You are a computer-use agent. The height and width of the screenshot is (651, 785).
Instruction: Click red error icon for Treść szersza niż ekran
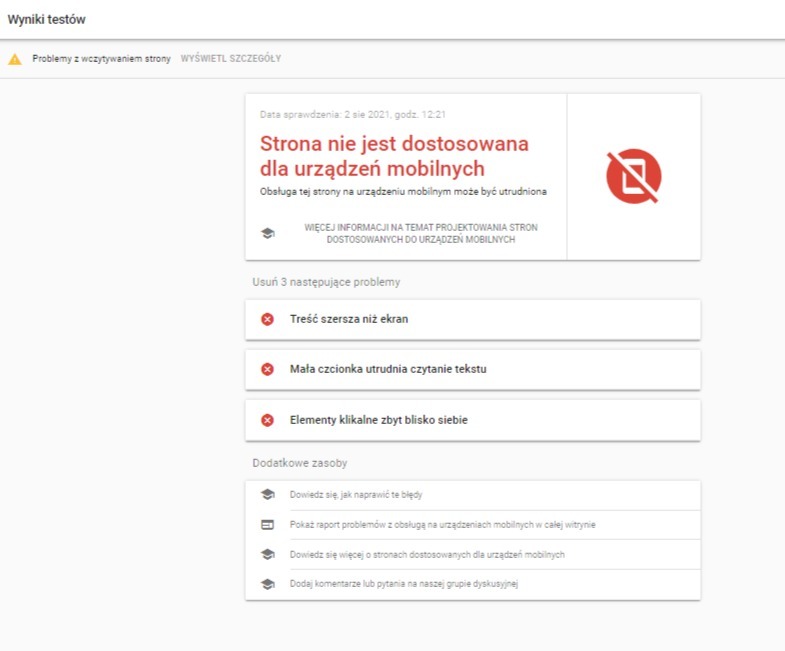[267, 319]
